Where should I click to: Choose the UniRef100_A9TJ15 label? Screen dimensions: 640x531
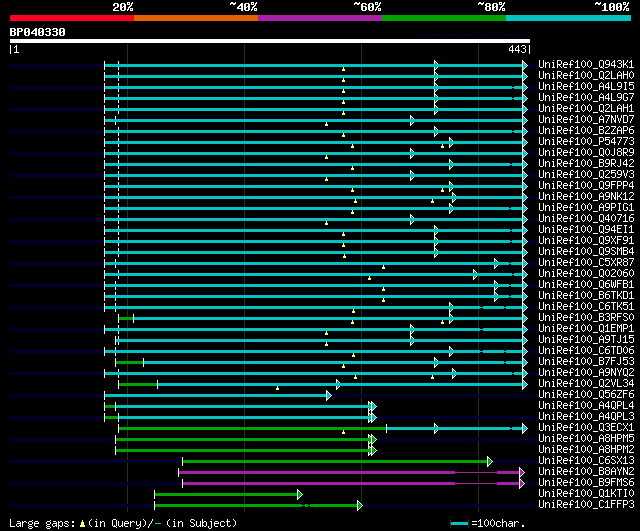(x=586, y=340)
